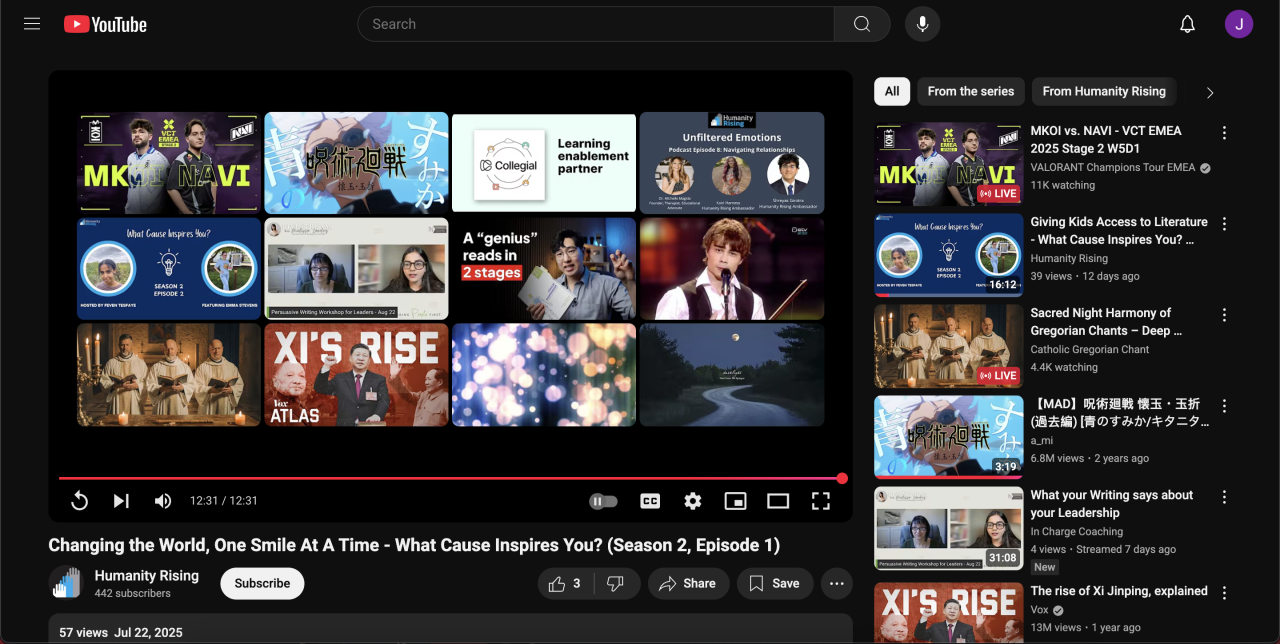The width and height of the screenshot is (1280, 644).
Task: Focus the Search input field
Action: [596, 24]
